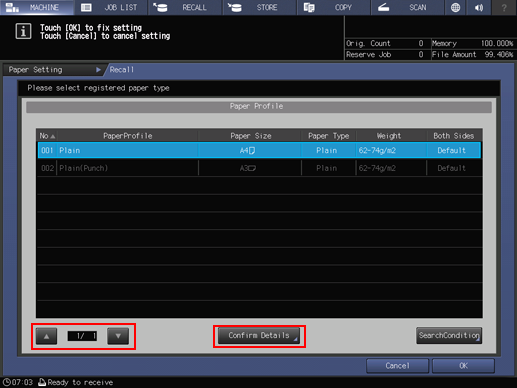This screenshot has height=388, width=517.
Task: Click the Reserve Job counter
Action: click(385, 55)
